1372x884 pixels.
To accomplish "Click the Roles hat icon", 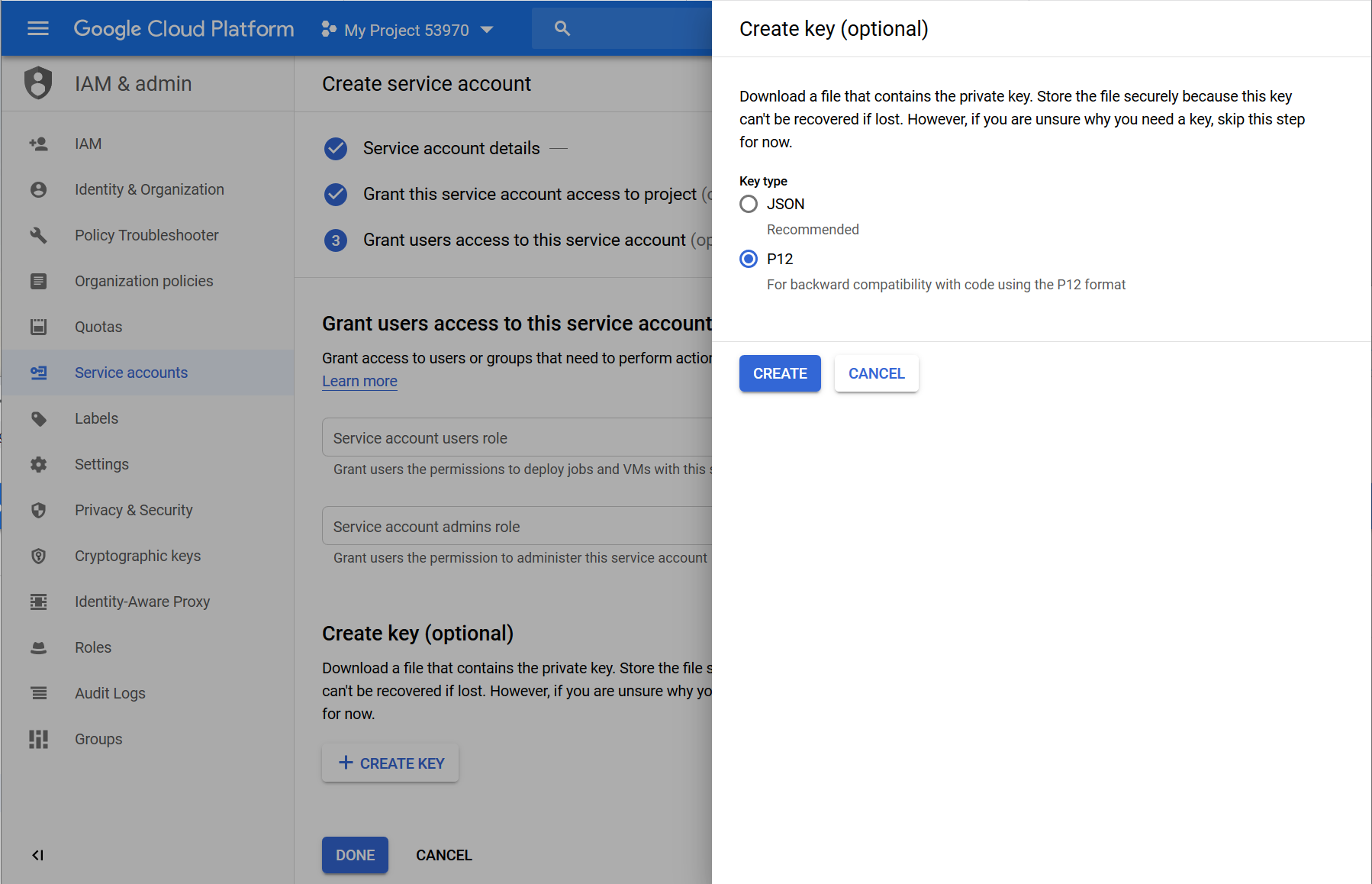I will pos(38,647).
